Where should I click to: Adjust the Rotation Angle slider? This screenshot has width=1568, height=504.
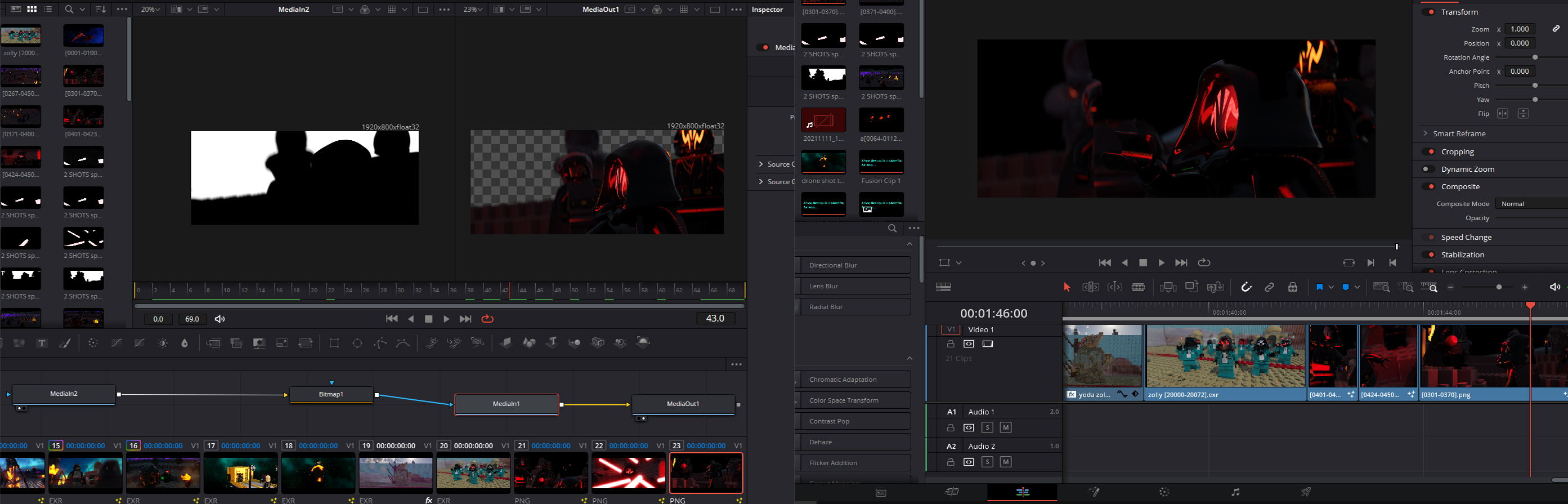[1535, 57]
